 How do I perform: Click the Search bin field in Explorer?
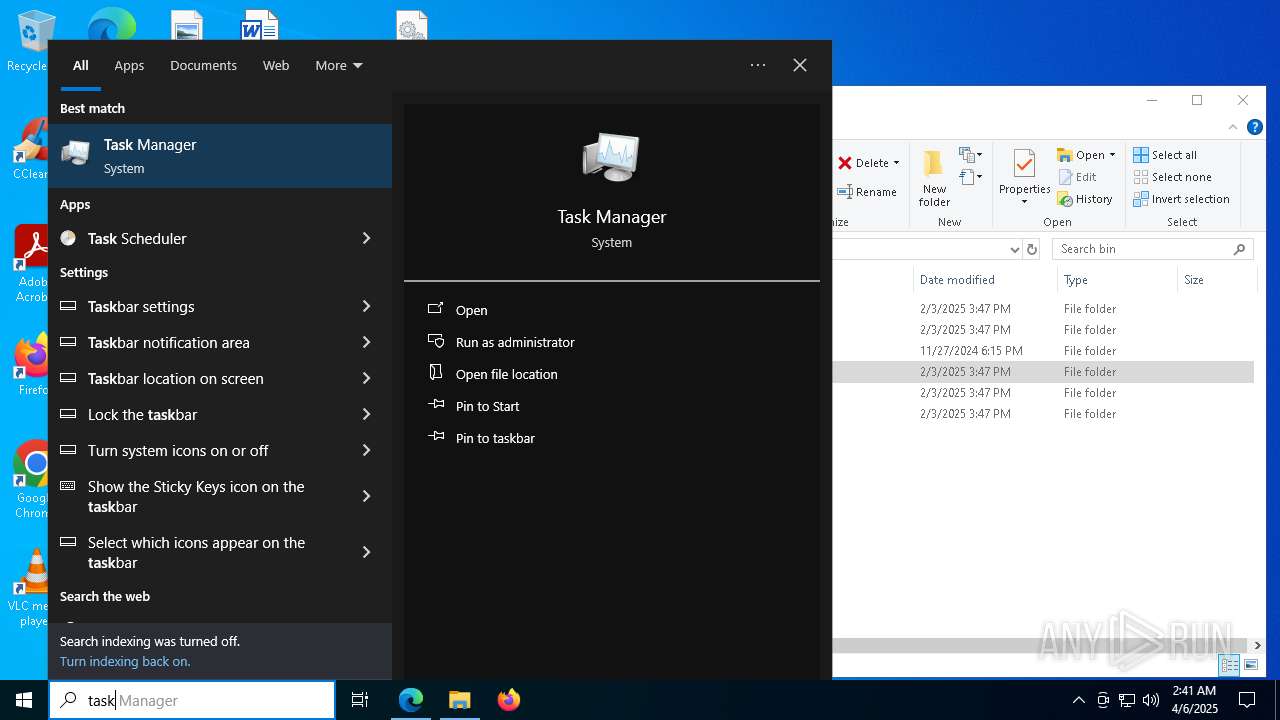[1154, 249]
